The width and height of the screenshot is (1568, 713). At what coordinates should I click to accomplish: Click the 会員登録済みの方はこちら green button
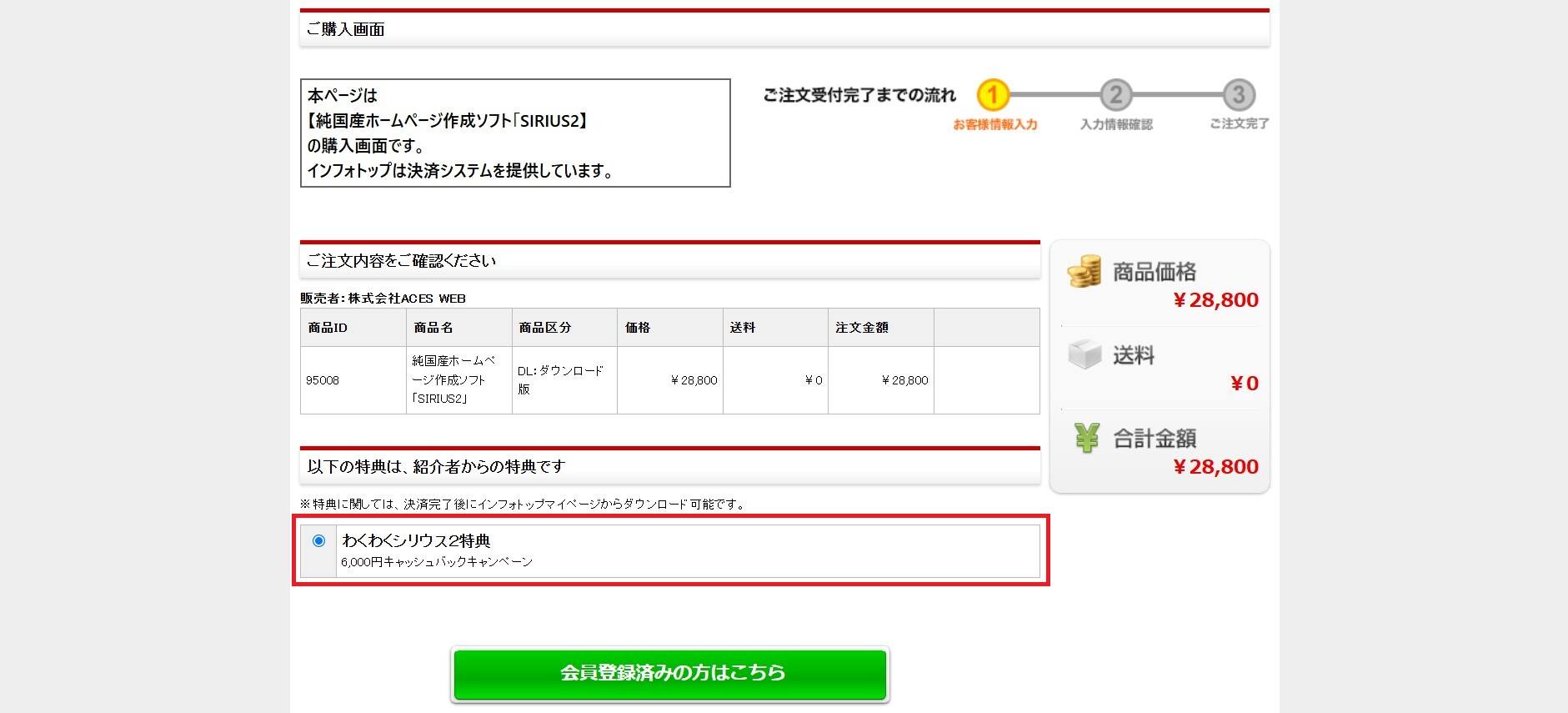click(670, 673)
